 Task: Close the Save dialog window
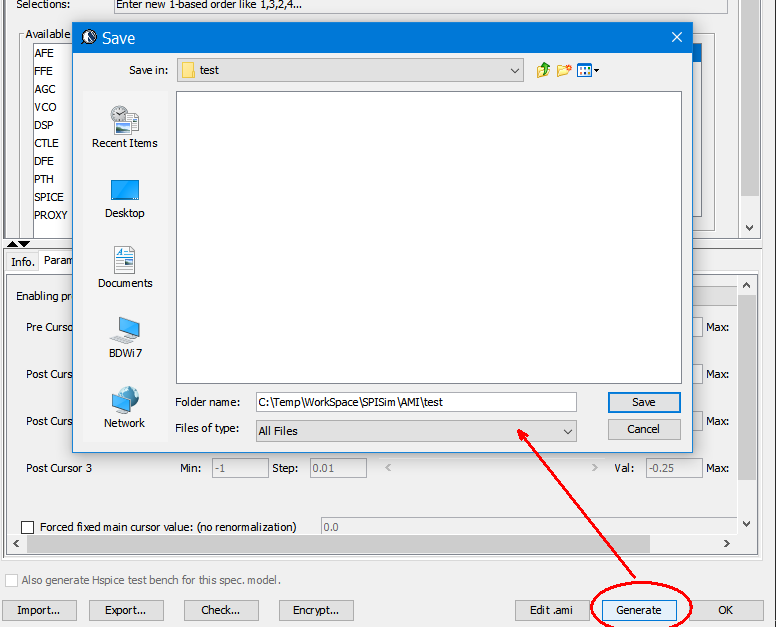point(676,38)
